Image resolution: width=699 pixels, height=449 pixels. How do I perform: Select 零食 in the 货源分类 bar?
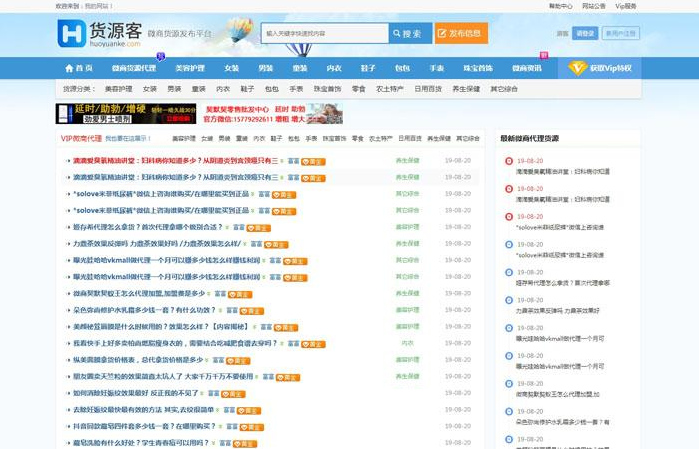coord(358,89)
